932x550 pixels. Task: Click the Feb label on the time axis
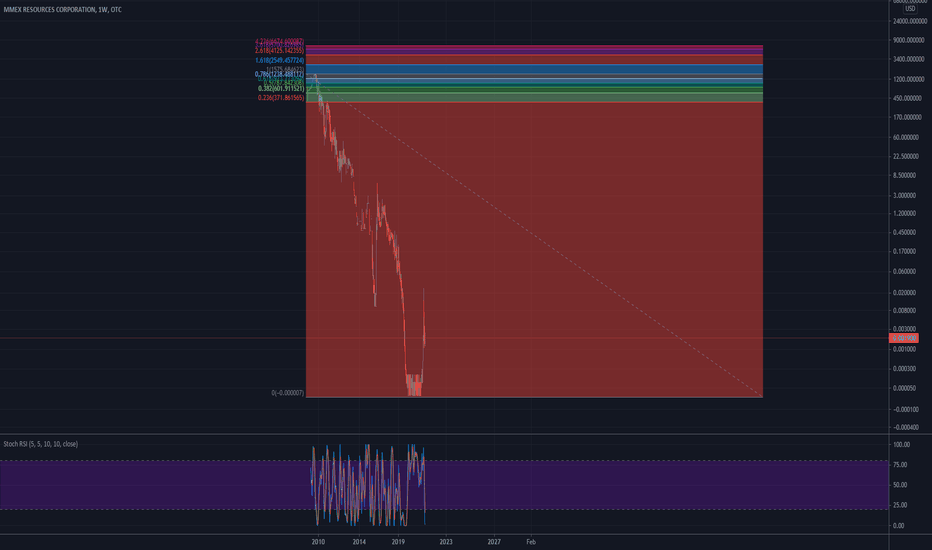[531, 542]
